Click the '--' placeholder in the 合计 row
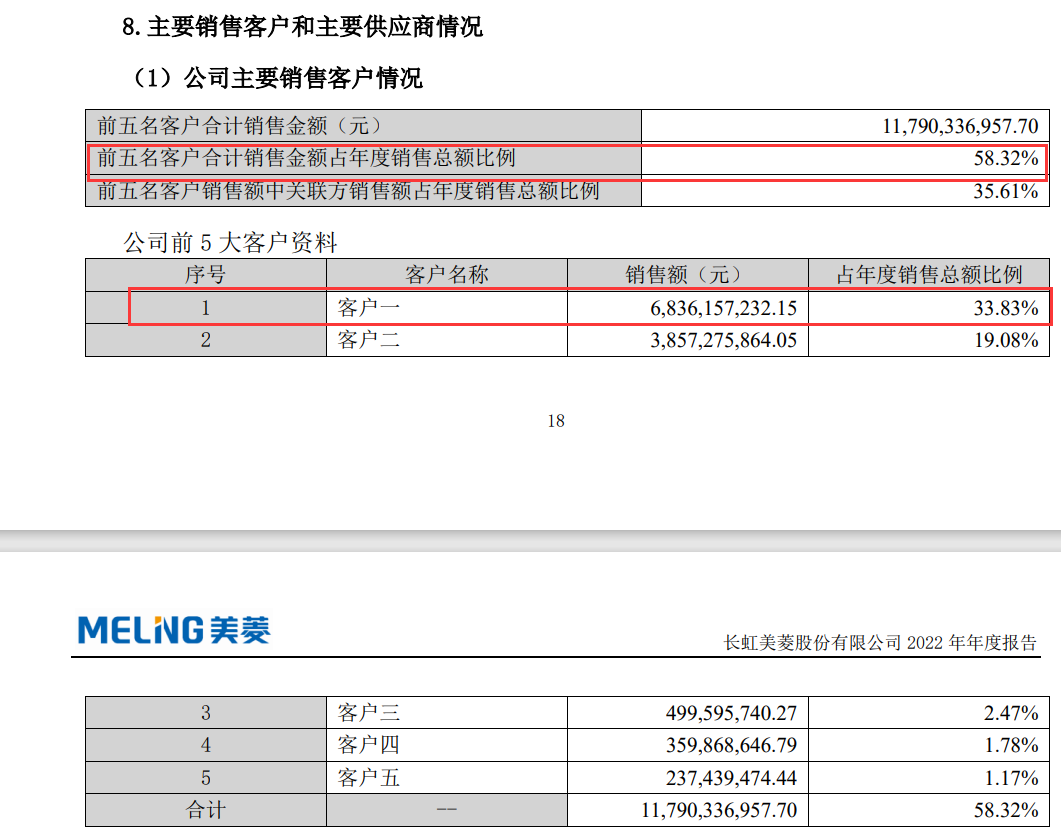The width and height of the screenshot is (1061, 831). (x=447, y=810)
